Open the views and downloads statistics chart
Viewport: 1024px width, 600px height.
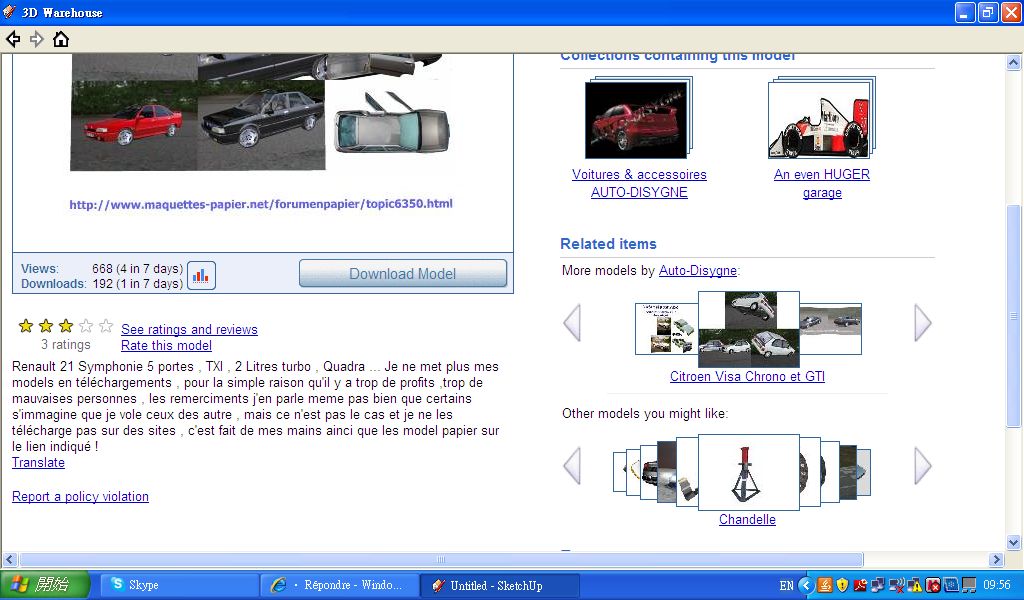pyautogui.click(x=201, y=276)
